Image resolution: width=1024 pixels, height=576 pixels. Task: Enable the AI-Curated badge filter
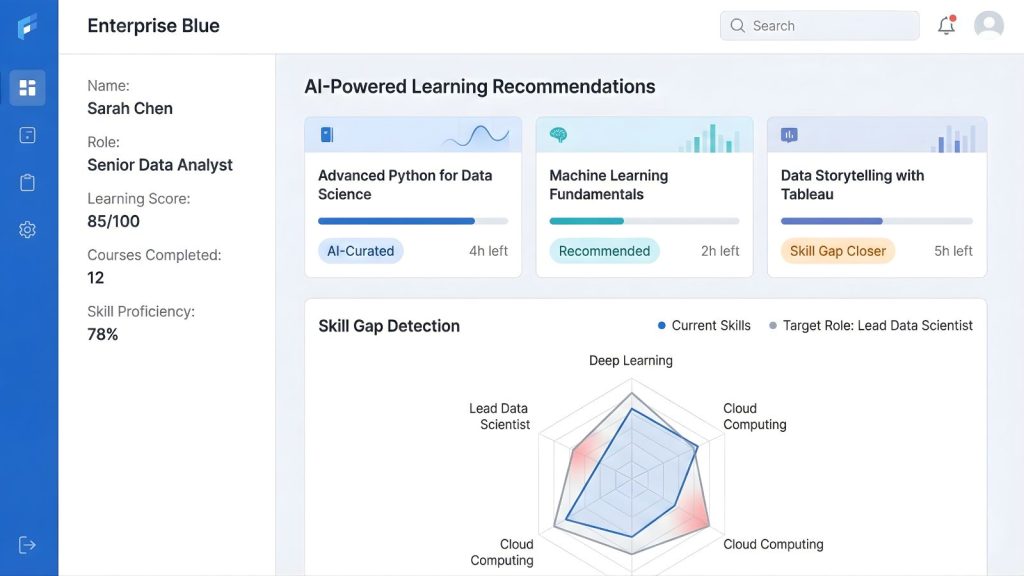coord(360,251)
